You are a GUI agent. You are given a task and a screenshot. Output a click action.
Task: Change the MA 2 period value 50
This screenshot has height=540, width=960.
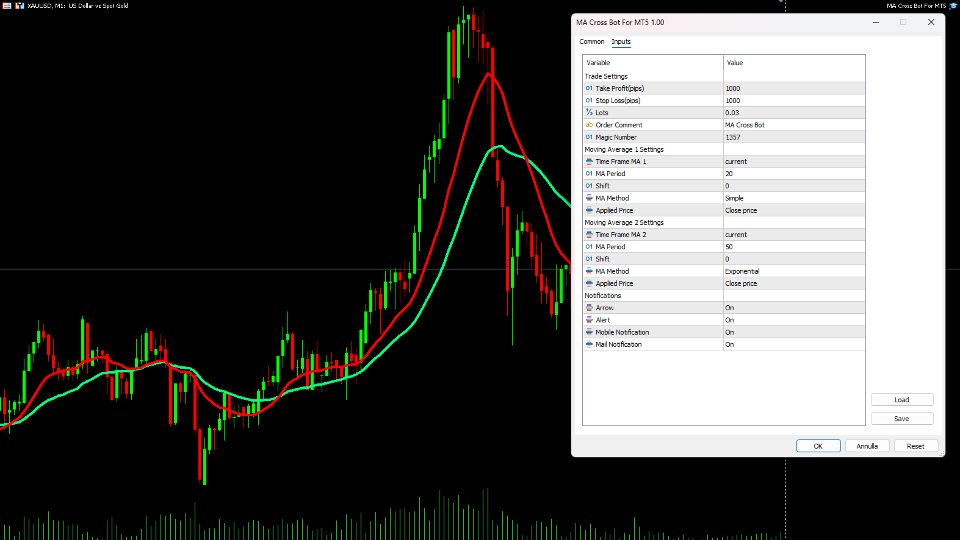(x=794, y=247)
